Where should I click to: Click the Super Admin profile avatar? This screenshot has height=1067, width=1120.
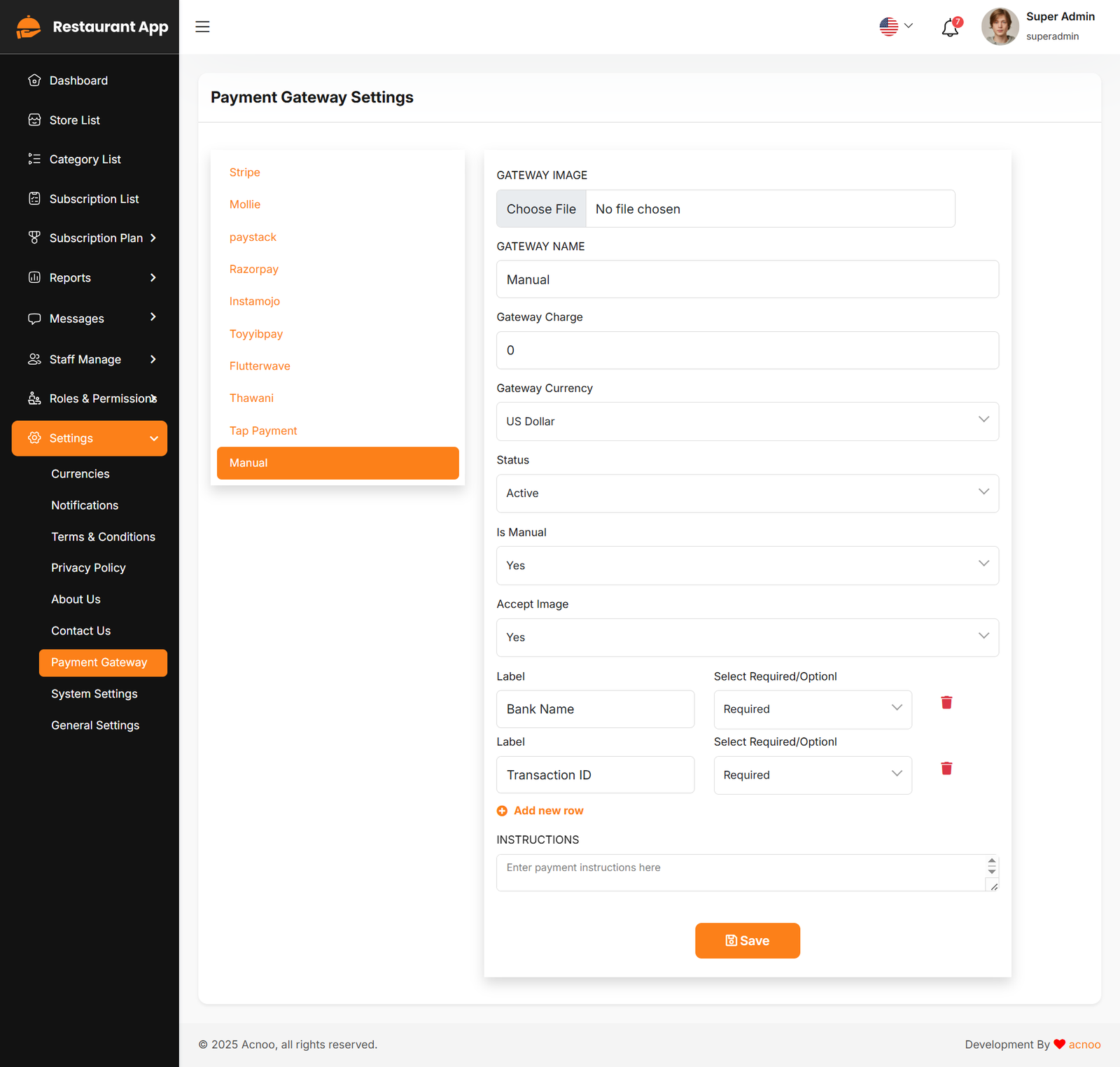(x=1000, y=27)
